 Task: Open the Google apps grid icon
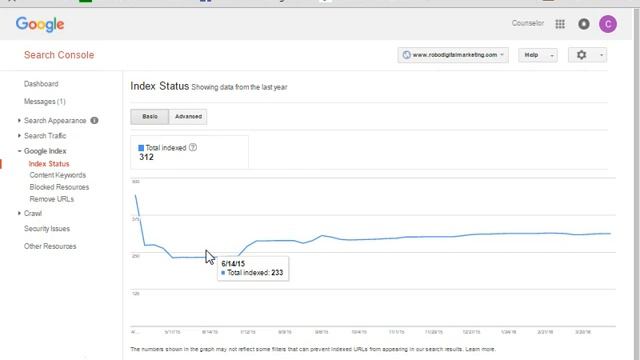[560, 24]
